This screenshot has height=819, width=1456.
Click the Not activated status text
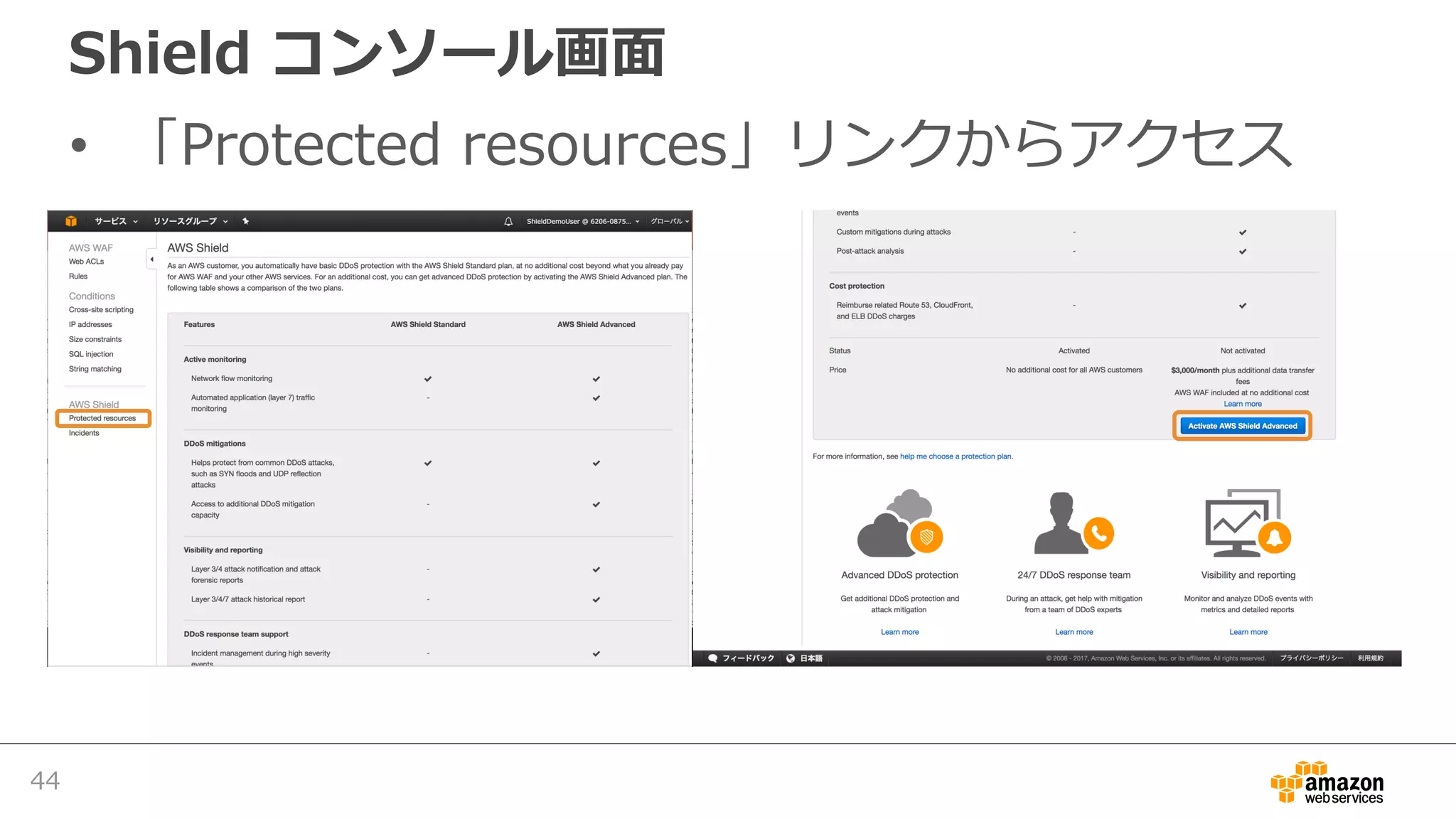[x=1242, y=351]
